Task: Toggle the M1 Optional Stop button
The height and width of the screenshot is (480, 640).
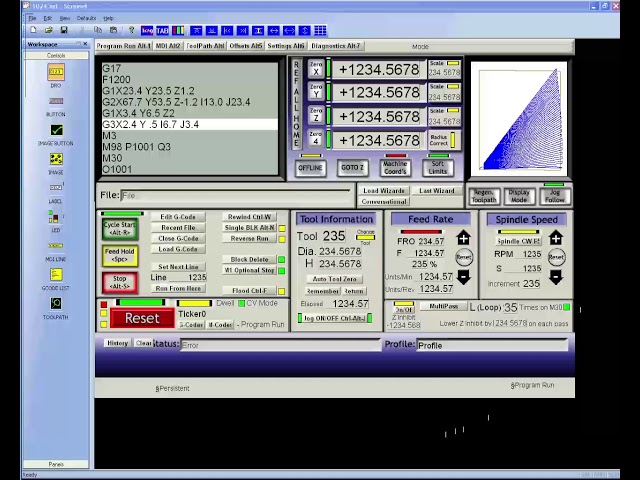Action: 249,270
